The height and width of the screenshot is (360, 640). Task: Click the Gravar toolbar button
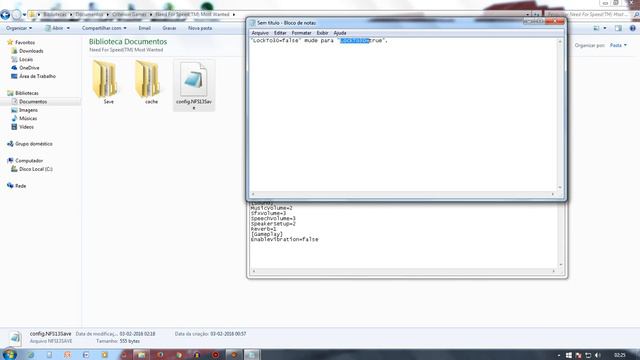click(x=169, y=28)
